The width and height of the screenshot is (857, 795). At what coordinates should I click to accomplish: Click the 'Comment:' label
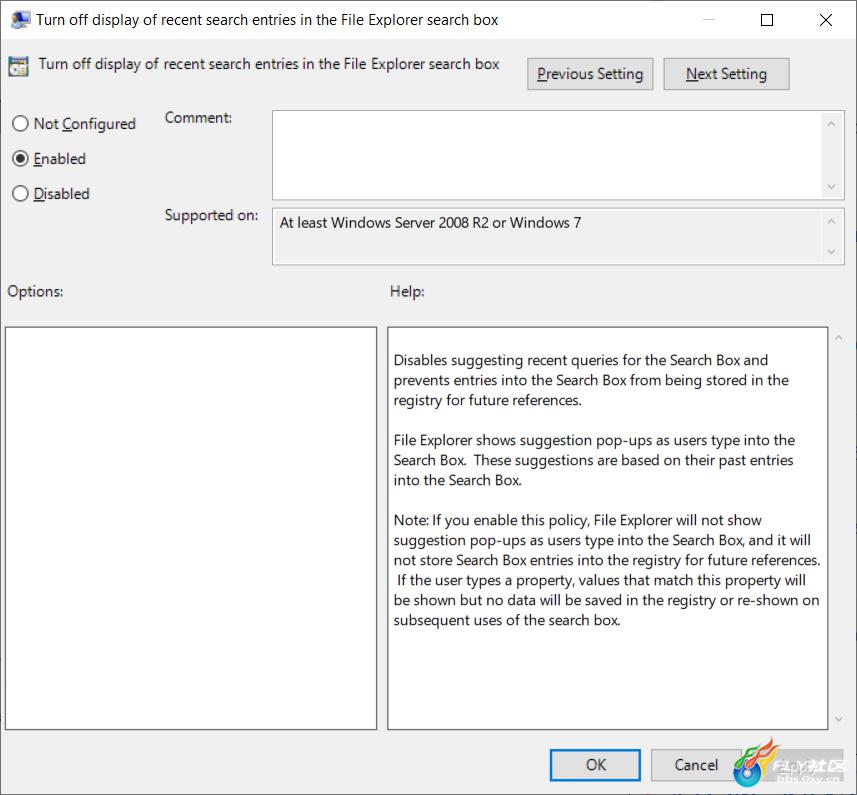(x=198, y=117)
